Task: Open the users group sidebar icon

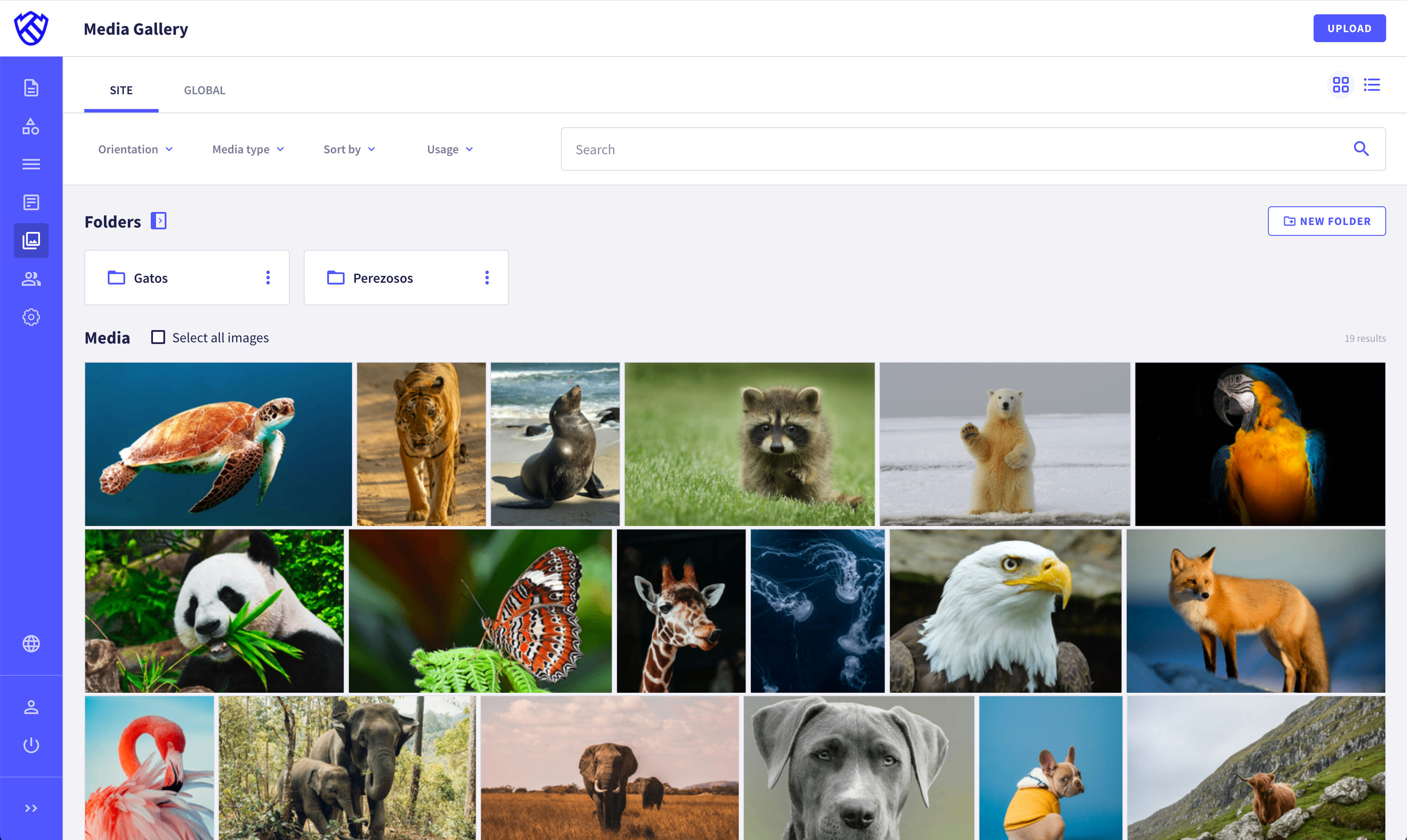Action: pos(31,279)
